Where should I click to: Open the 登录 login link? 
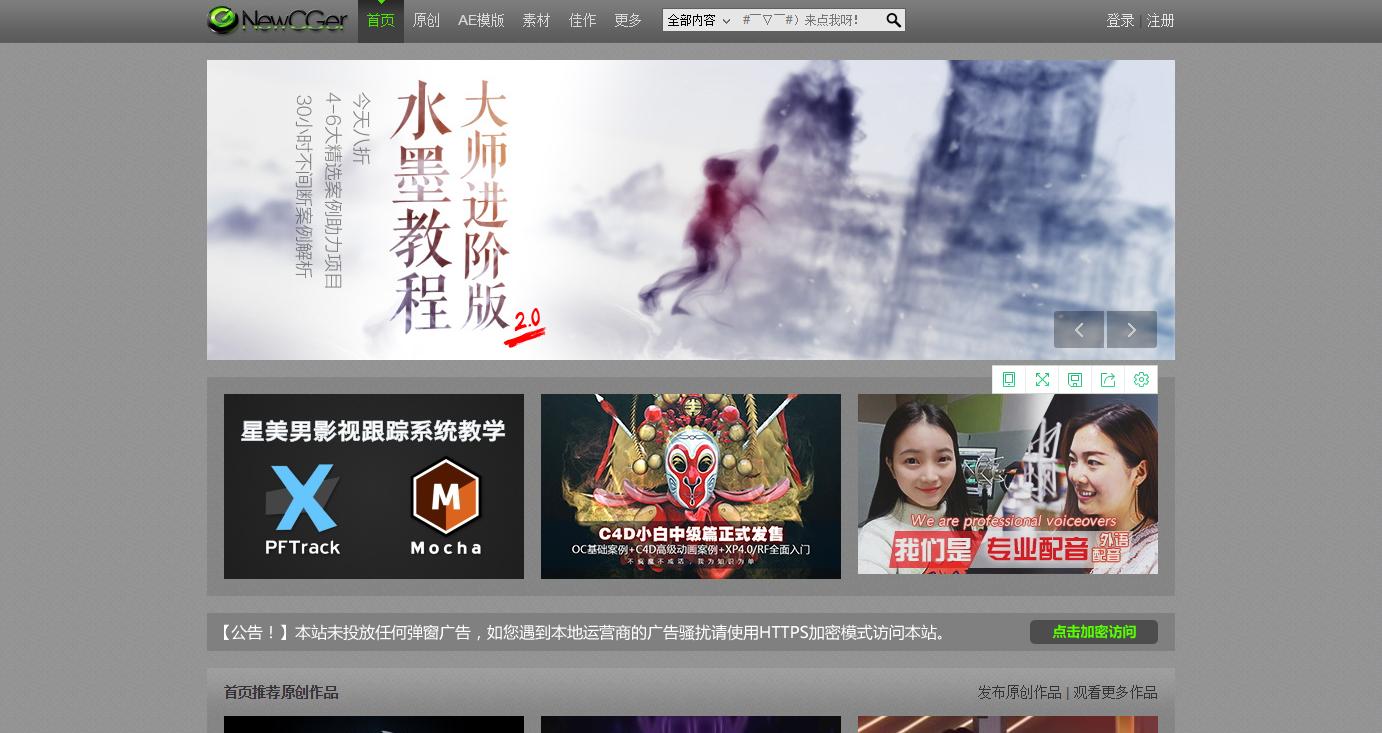coord(1120,20)
